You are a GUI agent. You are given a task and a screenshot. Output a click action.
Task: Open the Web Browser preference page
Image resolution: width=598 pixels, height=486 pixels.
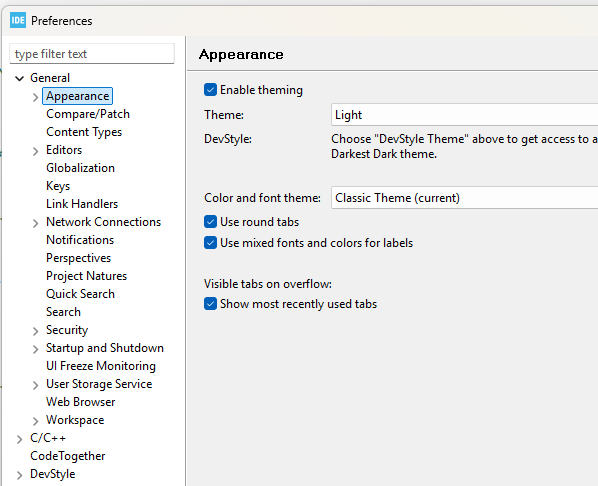pos(80,402)
